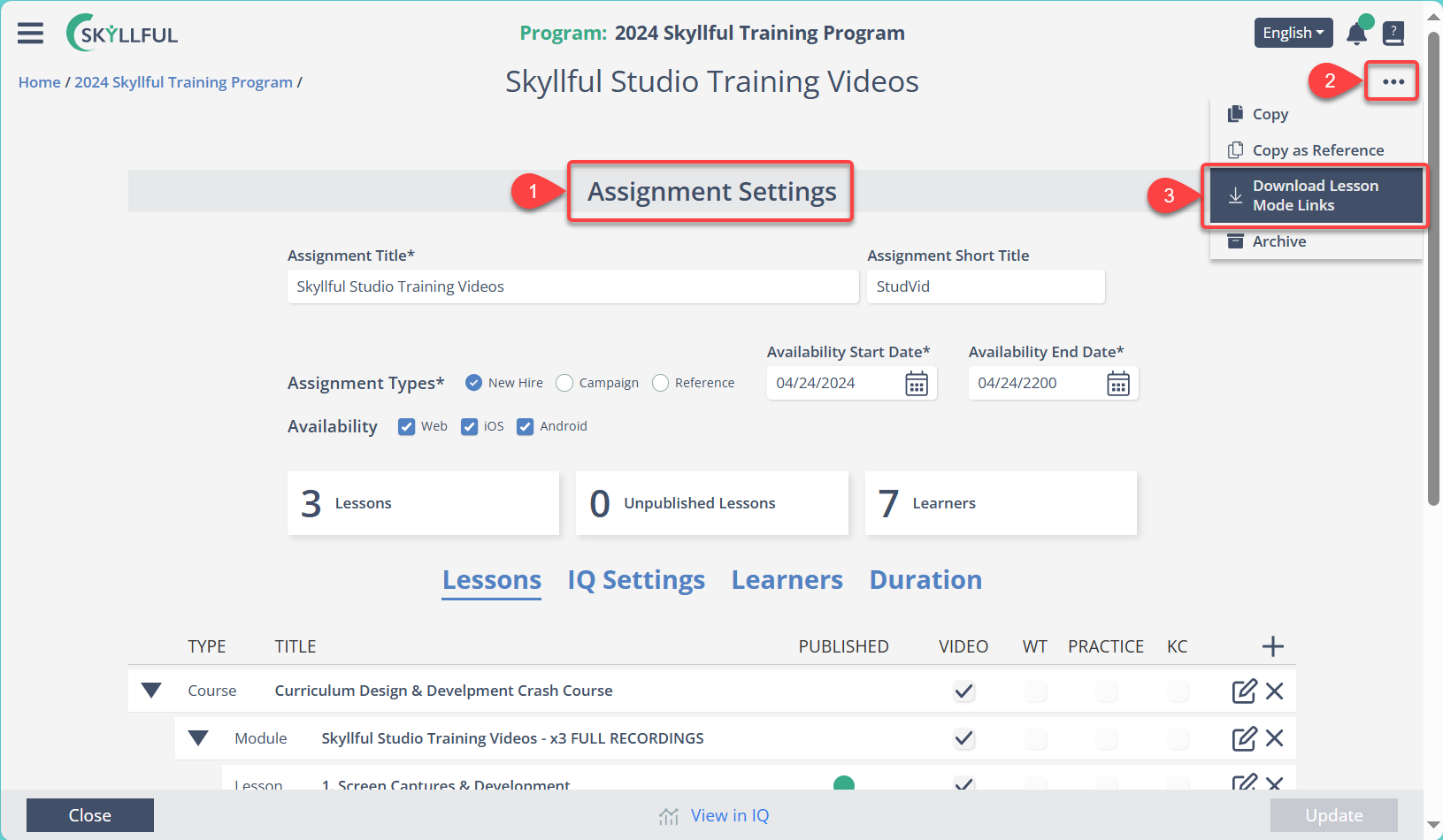Remove the Skyllful Studio Training Videos module
Image resolution: width=1443 pixels, height=840 pixels.
coord(1274,738)
